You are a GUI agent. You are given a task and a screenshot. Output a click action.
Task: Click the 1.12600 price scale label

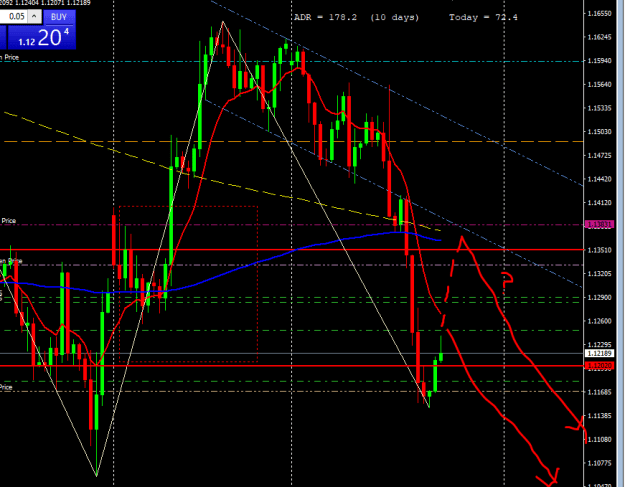click(x=599, y=321)
